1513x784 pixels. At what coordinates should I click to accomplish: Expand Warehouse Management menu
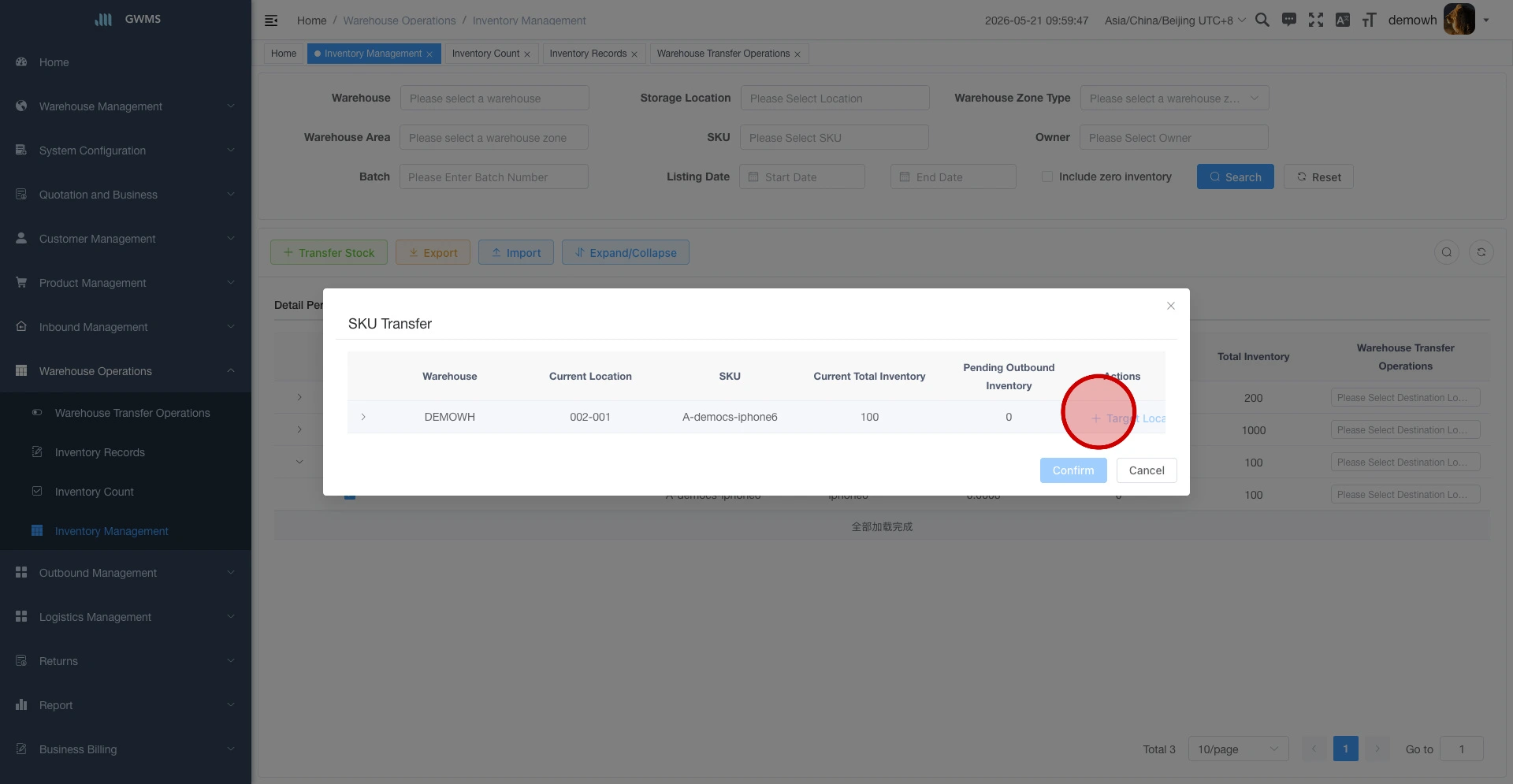(125, 106)
